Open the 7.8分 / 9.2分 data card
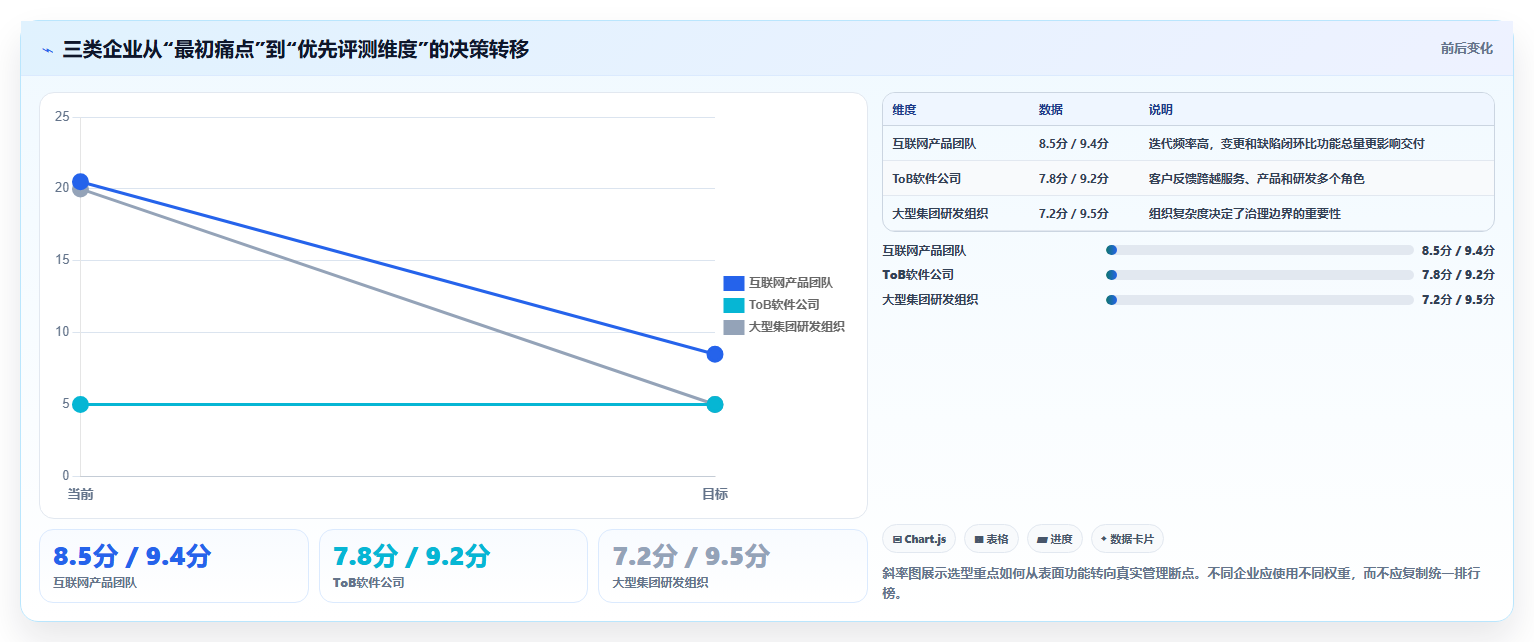 [453, 566]
